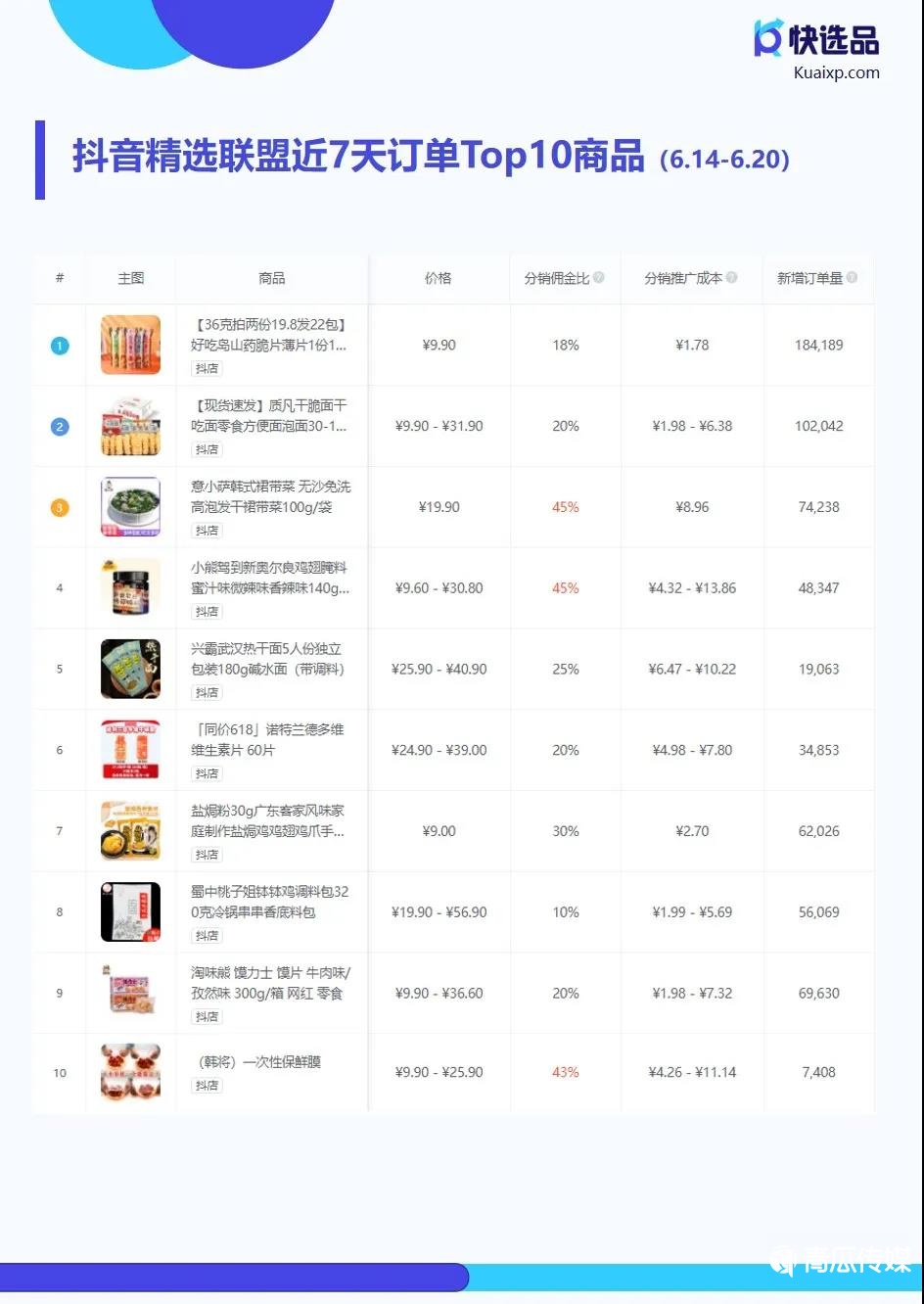Select the 价格 column header
This screenshot has width=924, height=1304.
coord(439,278)
